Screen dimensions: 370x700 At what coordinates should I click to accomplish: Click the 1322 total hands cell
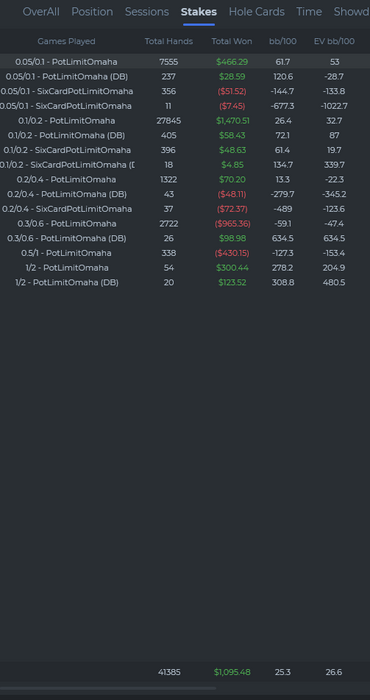pos(169,180)
